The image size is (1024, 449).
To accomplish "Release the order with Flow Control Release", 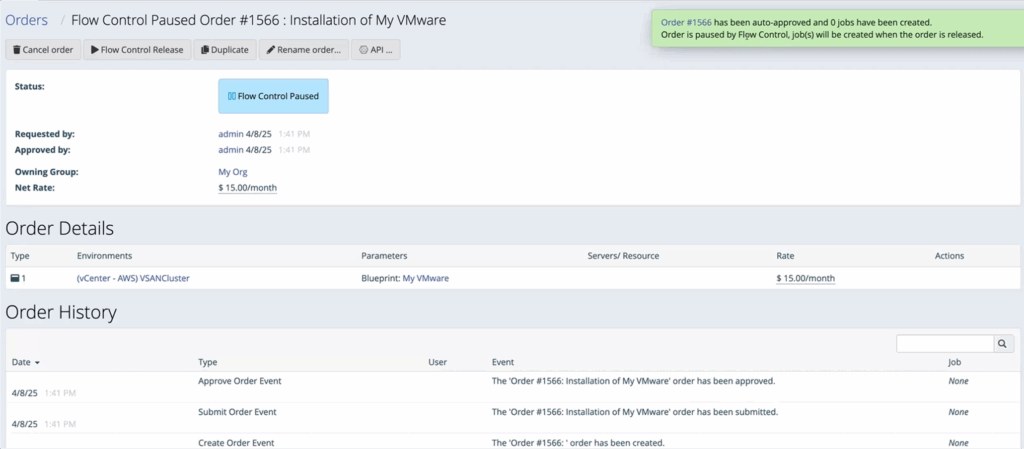I will [137, 50].
